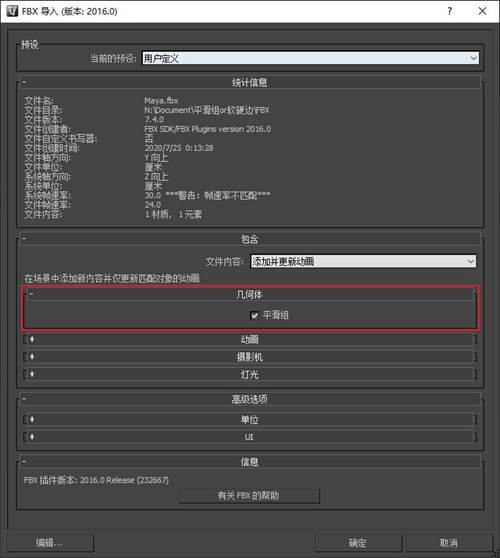Open the 当前的预设 dropdown
Viewport: 500px width, 558px height.
click(x=310, y=58)
